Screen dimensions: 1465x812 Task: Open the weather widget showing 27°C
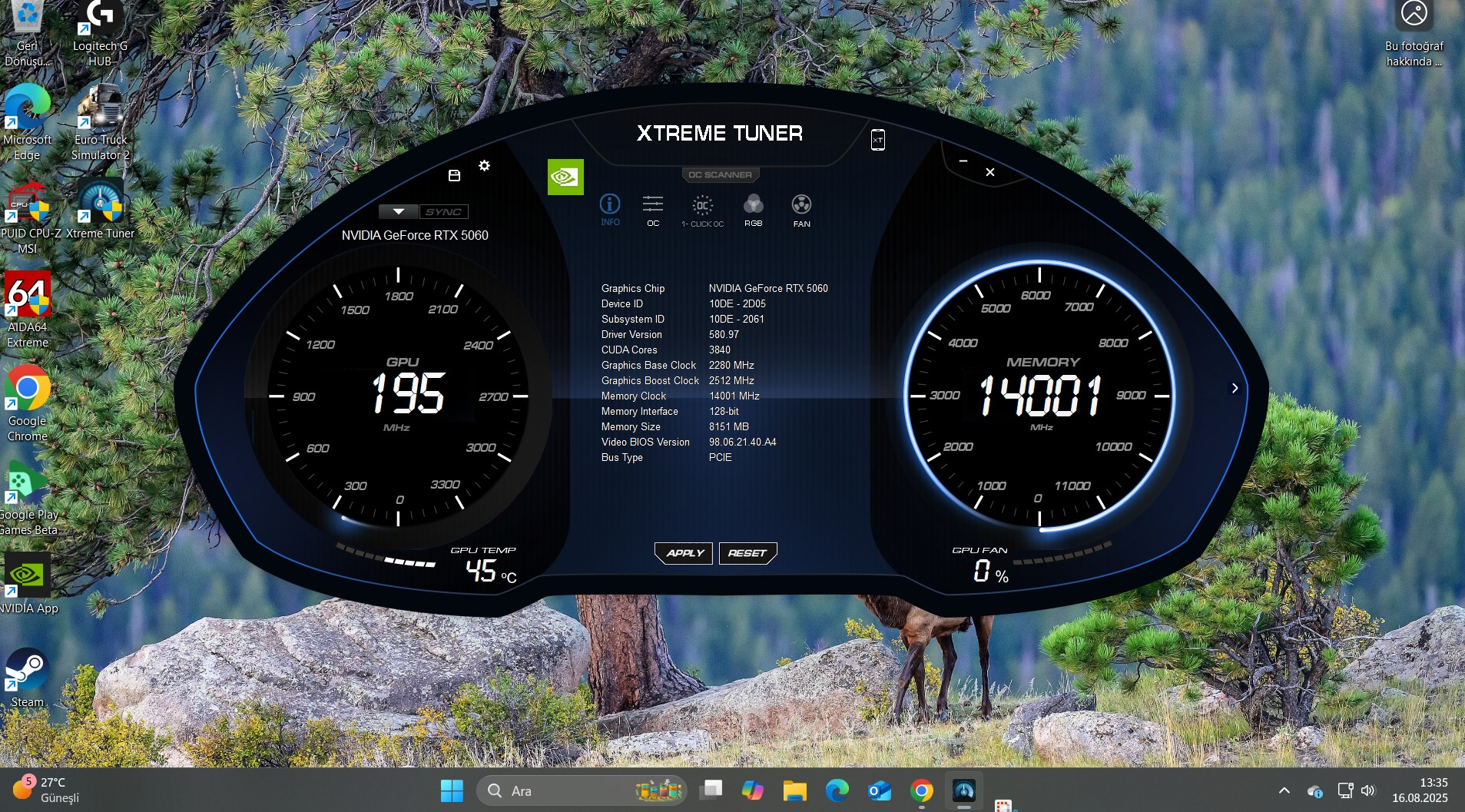[46, 790]
